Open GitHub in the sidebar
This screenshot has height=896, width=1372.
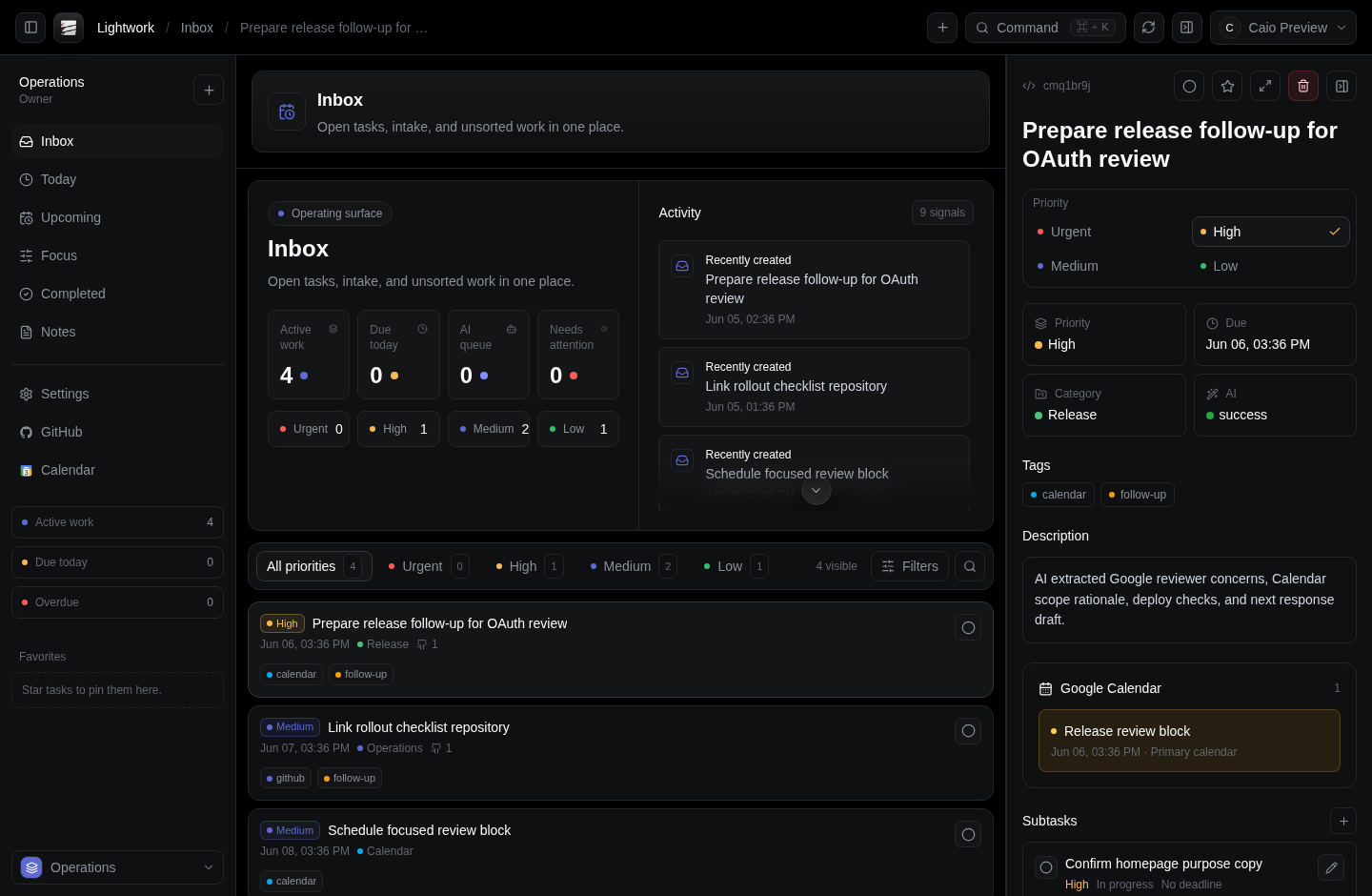click(117, 432)
